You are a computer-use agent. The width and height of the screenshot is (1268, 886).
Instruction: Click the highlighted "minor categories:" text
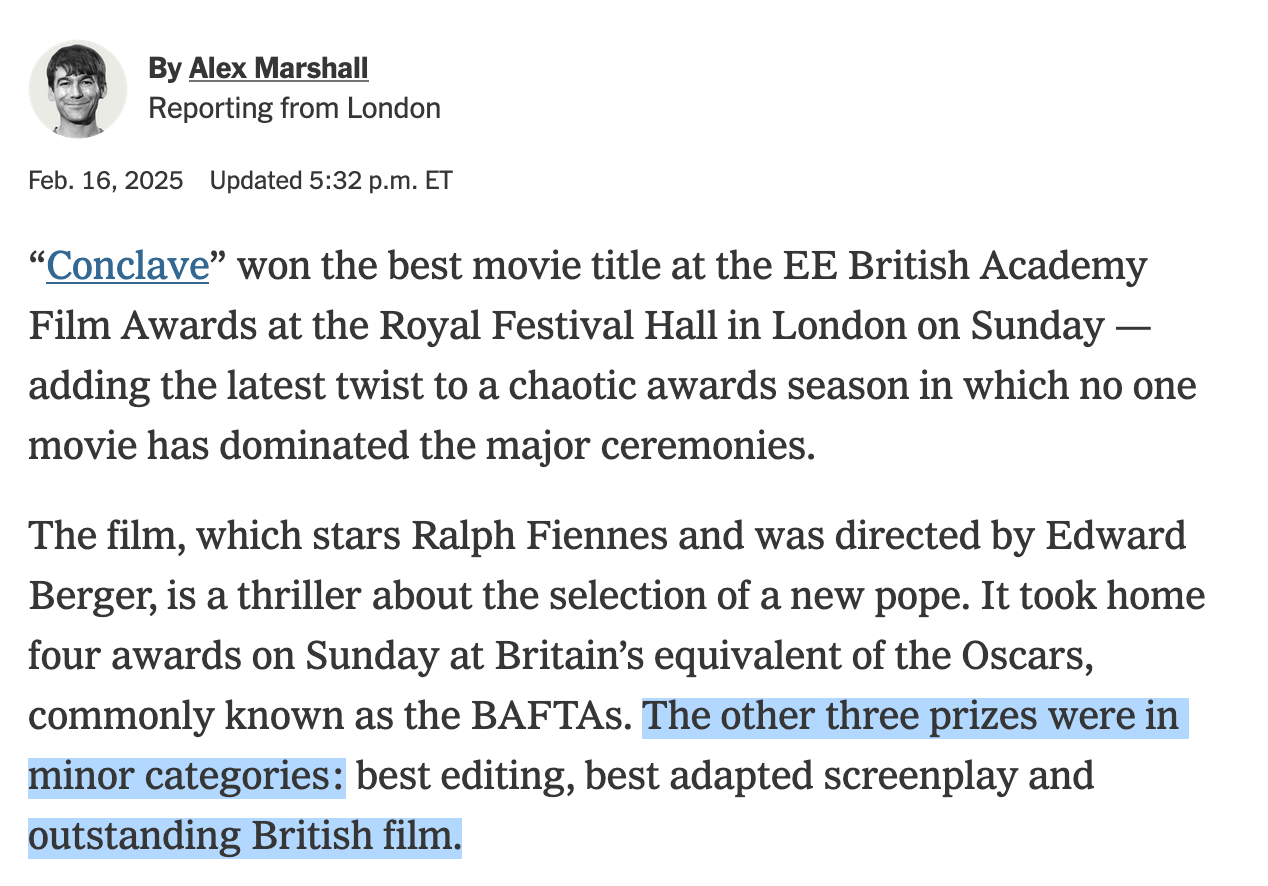[186, 776]
